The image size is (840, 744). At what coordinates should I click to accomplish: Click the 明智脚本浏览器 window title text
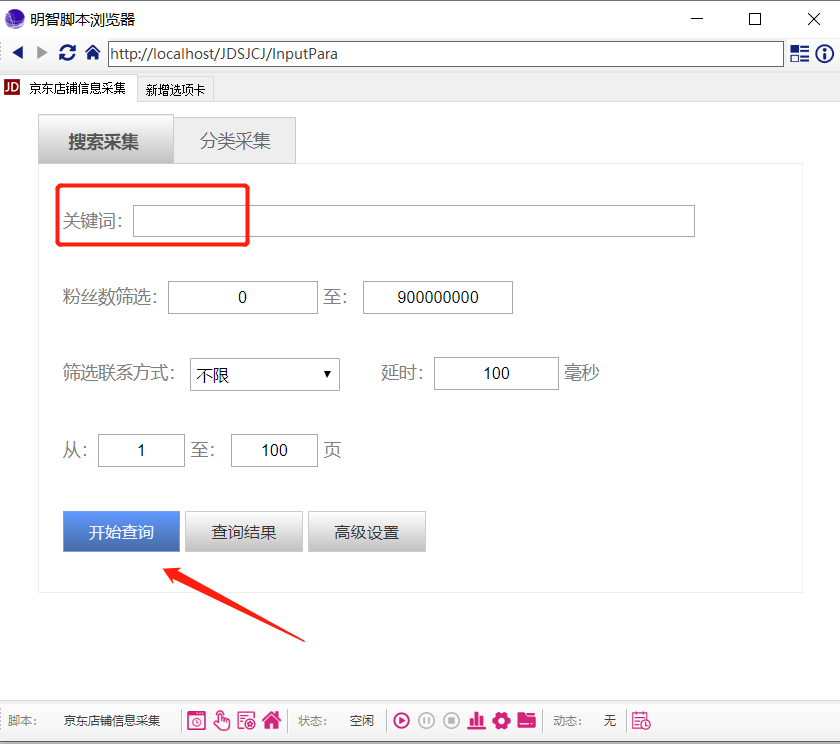tap(82, 20)
